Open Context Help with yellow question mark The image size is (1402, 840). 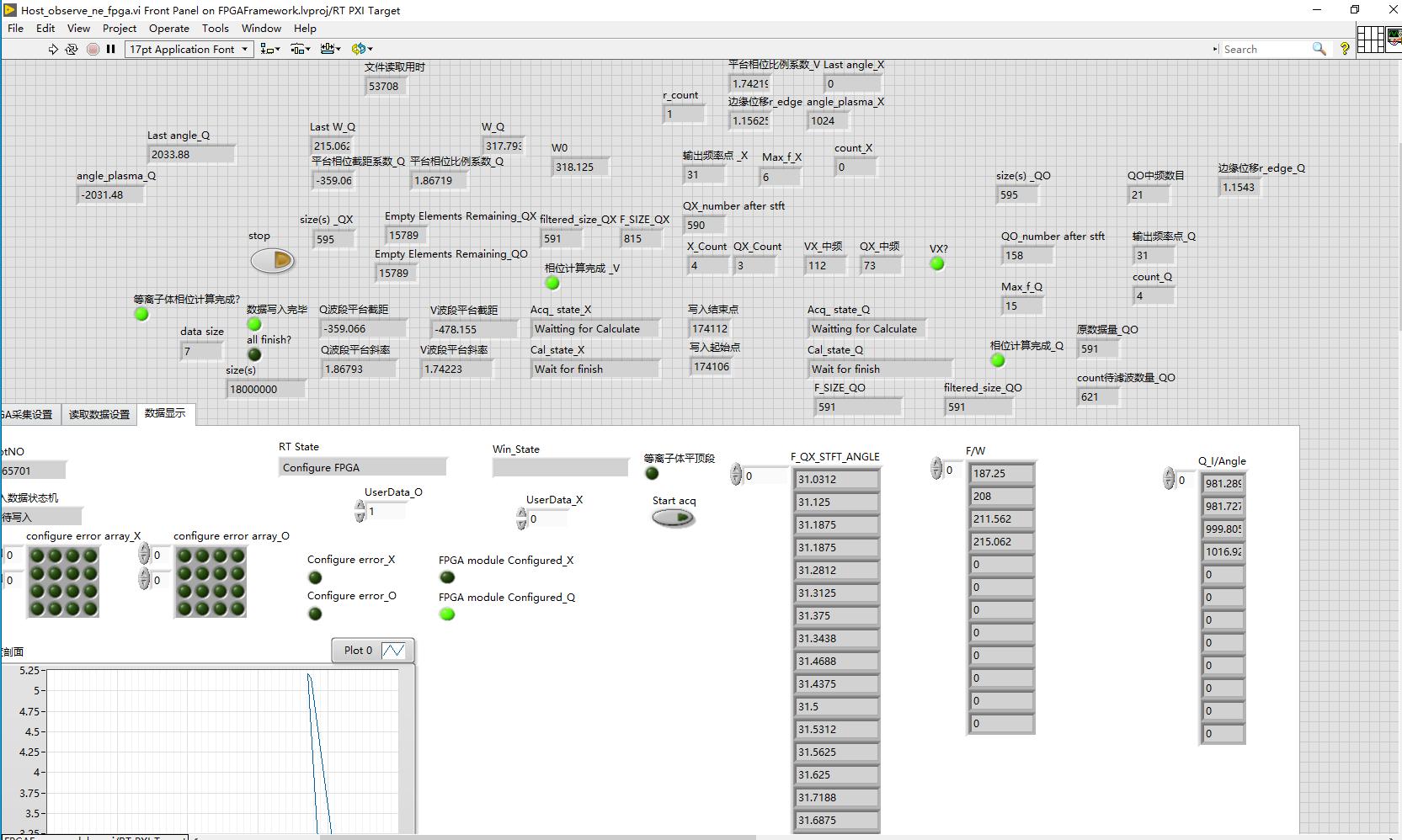1345,50
